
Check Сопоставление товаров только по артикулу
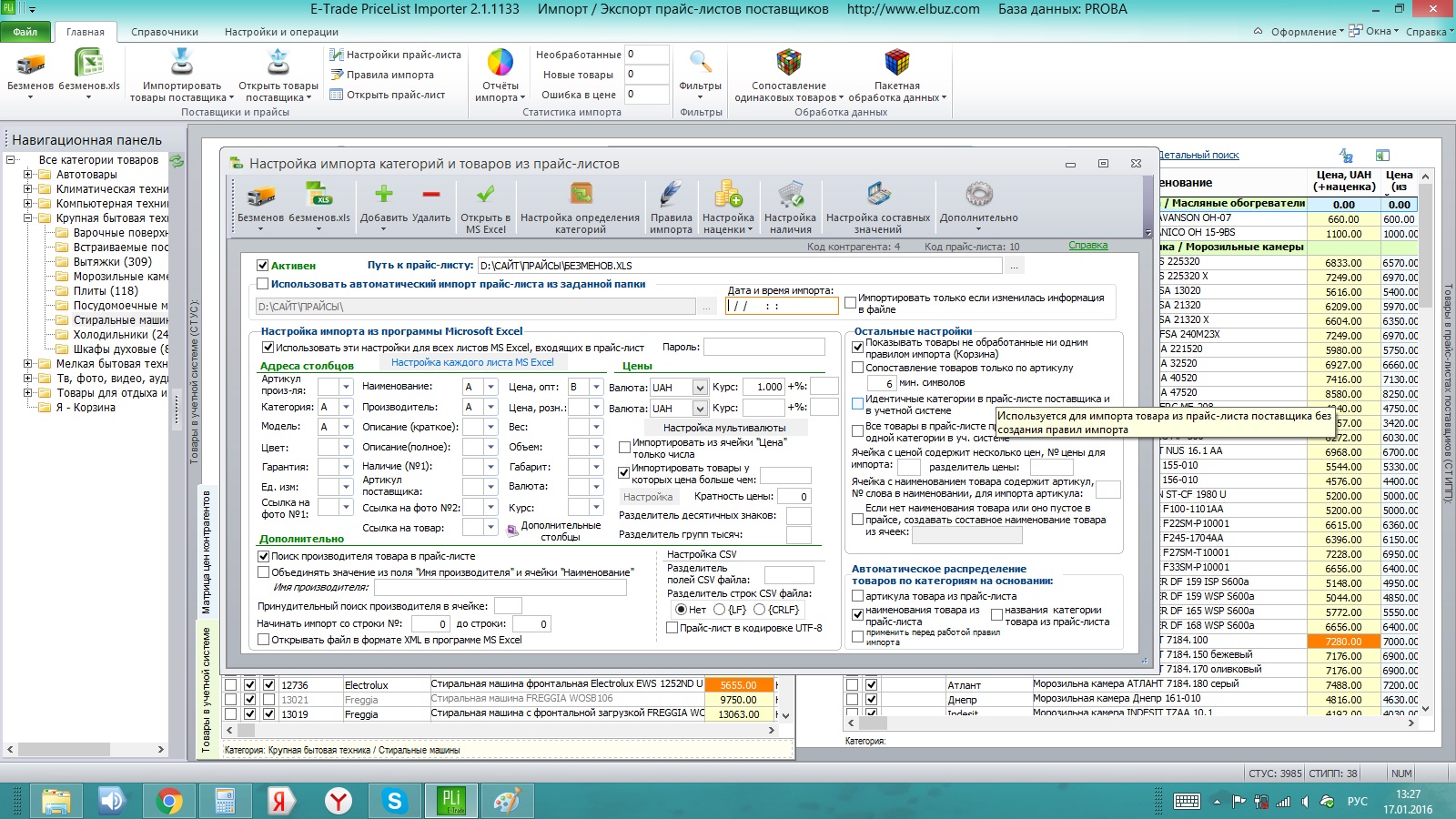tap(857, 368)
